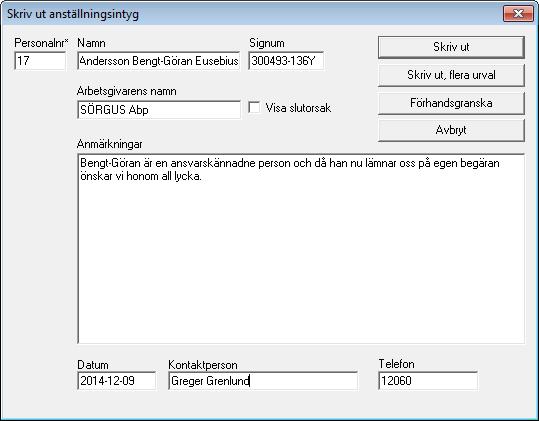The width and height of the screenshot is (539, 421).
Task: Click the Namn field with Andersson Bengt-Göran
Action: tap(158, 61)
